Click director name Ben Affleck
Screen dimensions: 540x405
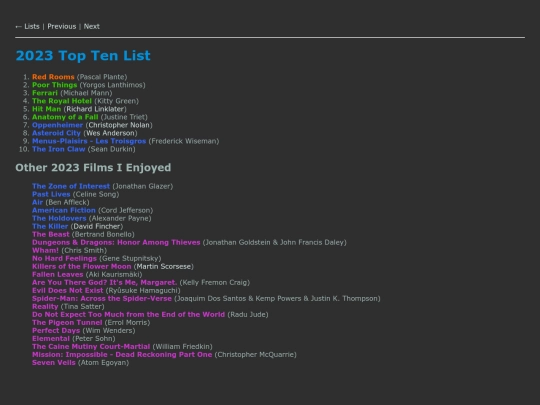(68, 202)
